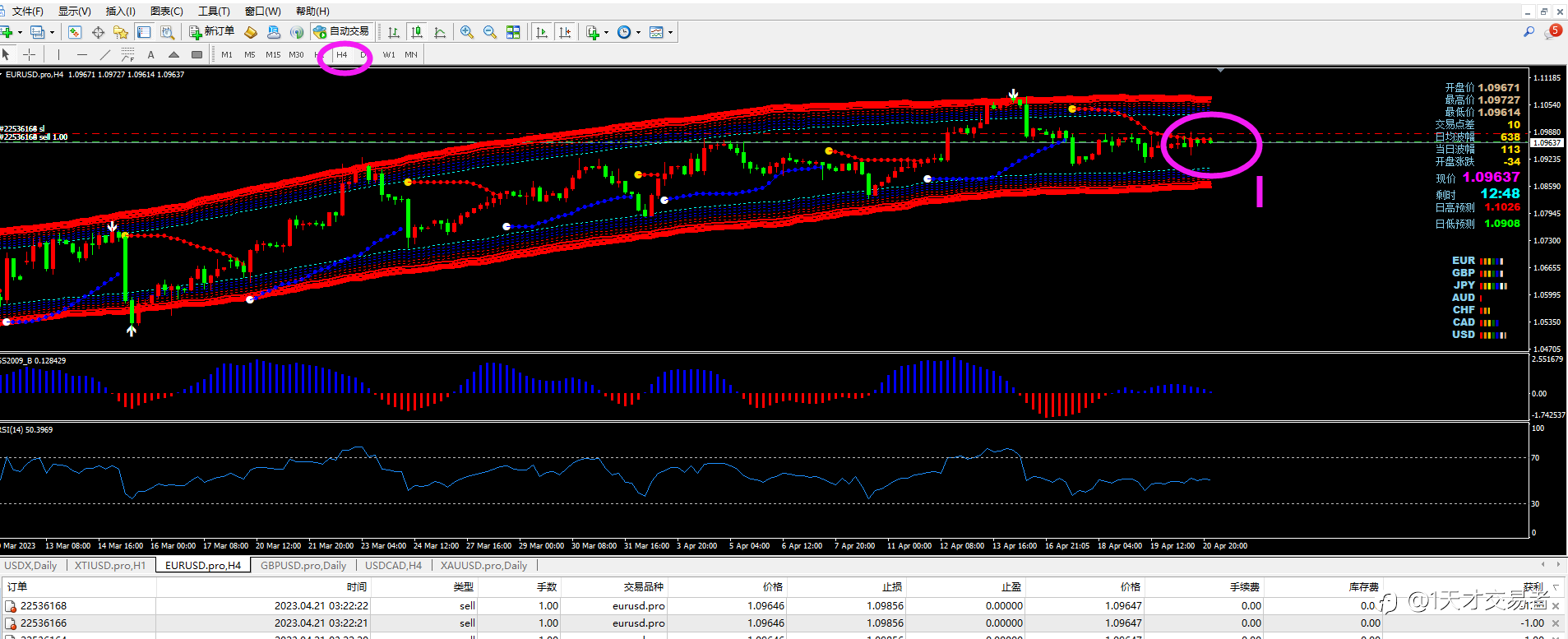This screenshot has height=639, width=1568.
Task: Open the 工具(T) menu
Action: 214,11
